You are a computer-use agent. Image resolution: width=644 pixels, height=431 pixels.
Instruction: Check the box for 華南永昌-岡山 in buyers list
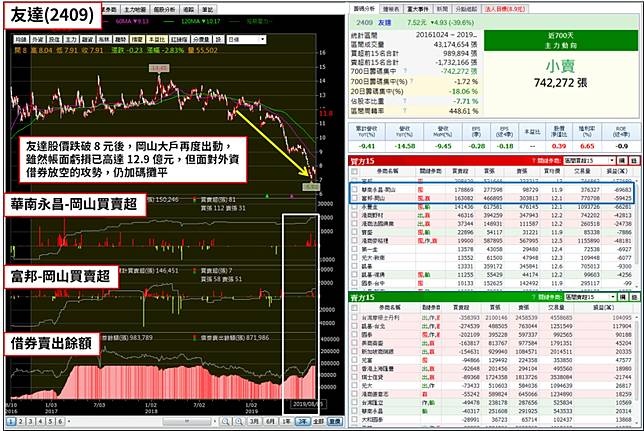click(x=354, y=190)
